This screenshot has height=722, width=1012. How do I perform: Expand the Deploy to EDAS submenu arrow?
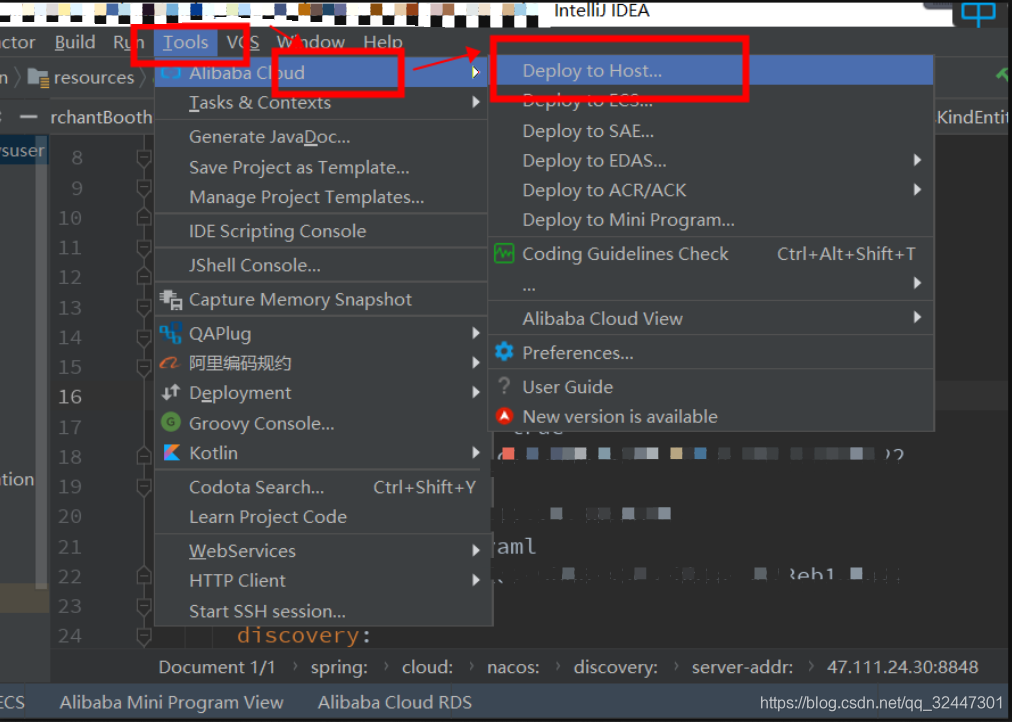point(917,160)
